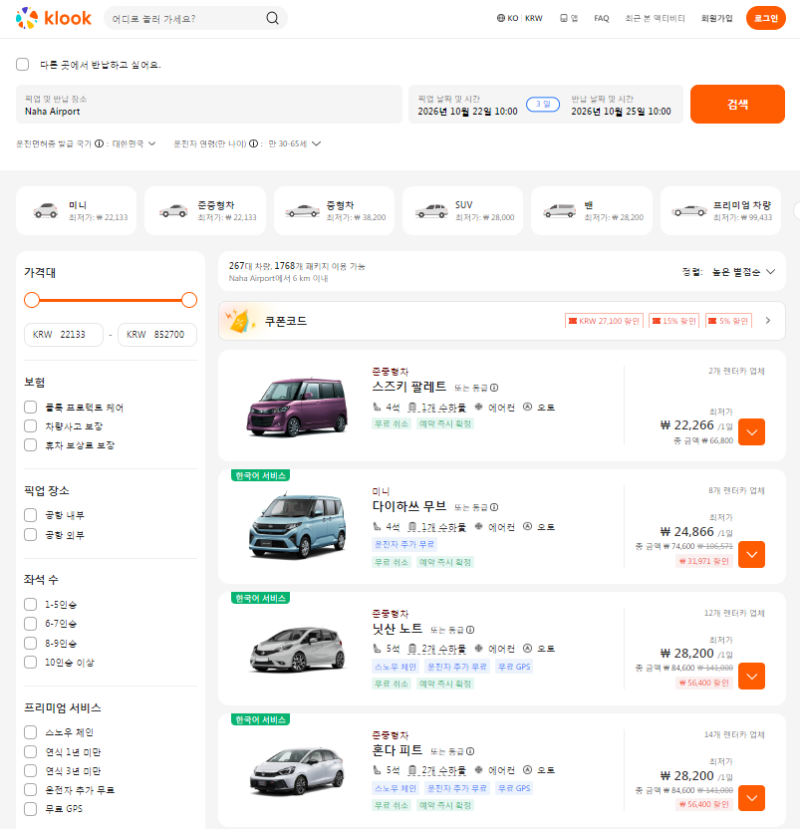Click the minimum price KRW 22133 field
This screenshot has height=829, width=800.
[64, 335]
